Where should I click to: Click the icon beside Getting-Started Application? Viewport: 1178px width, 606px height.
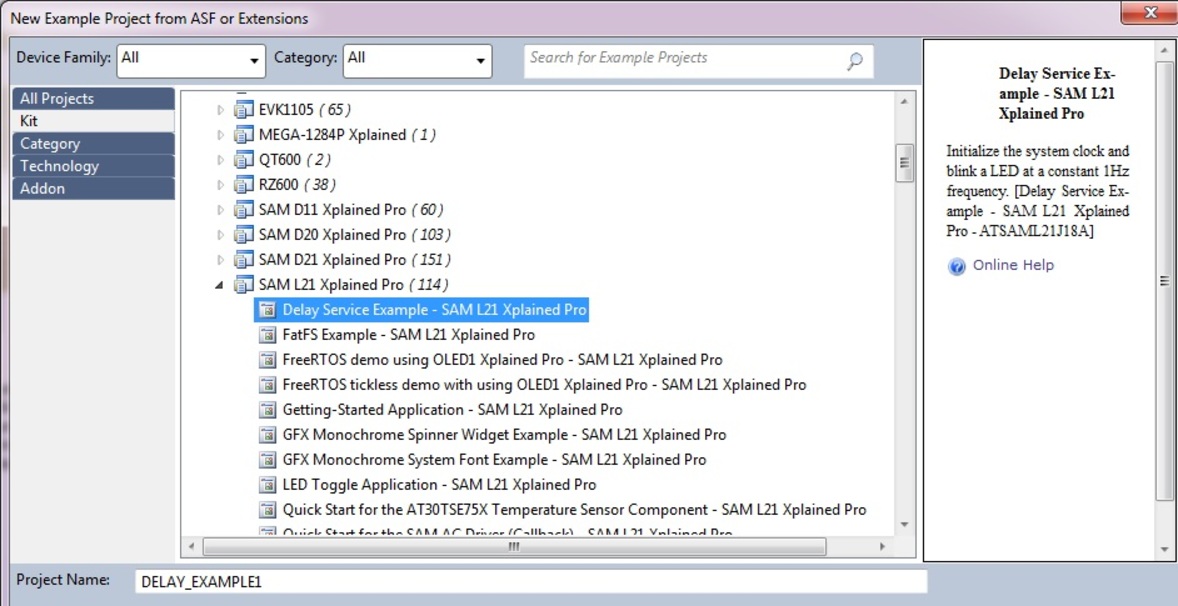(267, 409)
